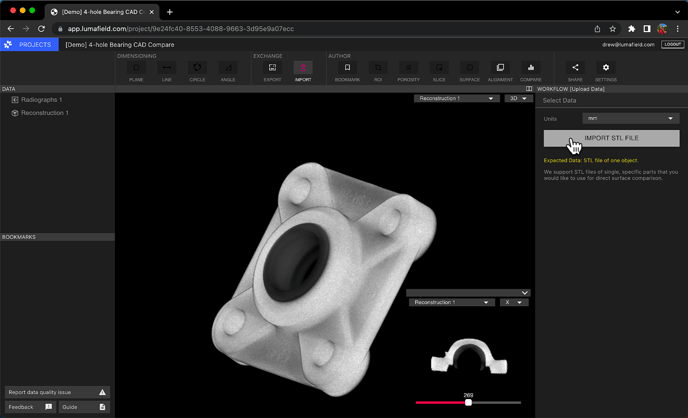This screenshot has height=418, width=688.
Task: Click the slice position slider handle
Action: (468, 402)
